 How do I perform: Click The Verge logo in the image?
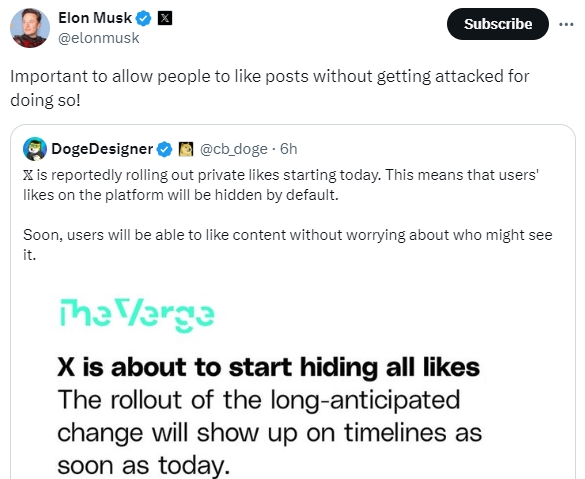click(x=137, y=315)
